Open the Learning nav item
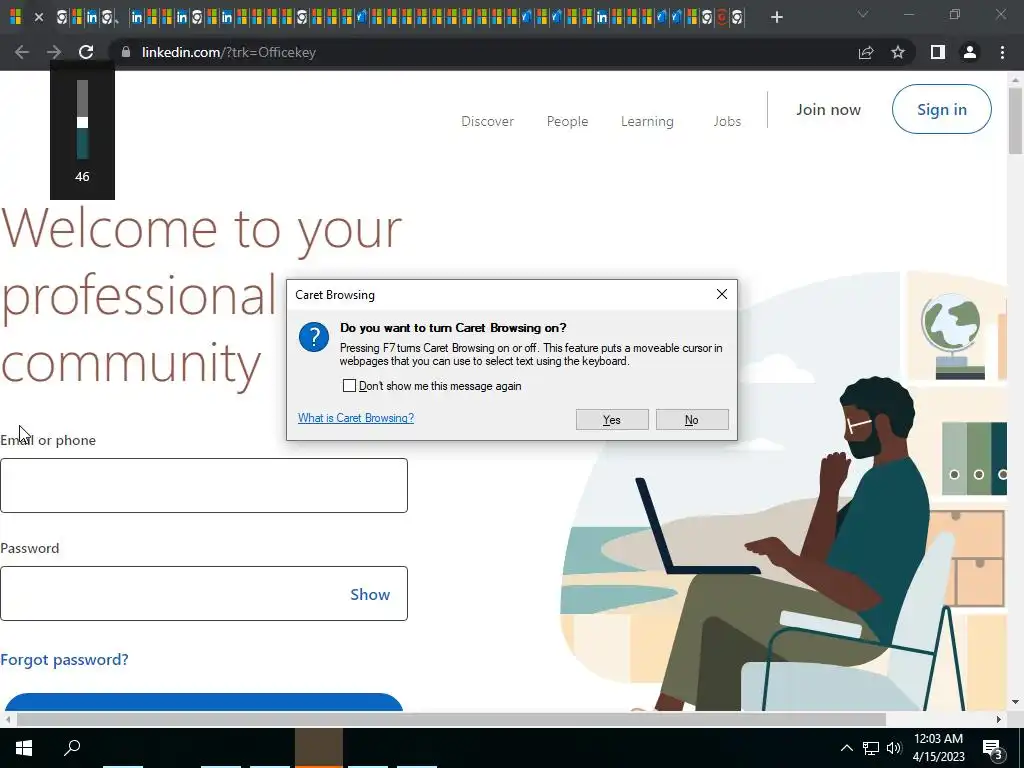The width and height of the screenshot is (1024, 768). [647, 121]
